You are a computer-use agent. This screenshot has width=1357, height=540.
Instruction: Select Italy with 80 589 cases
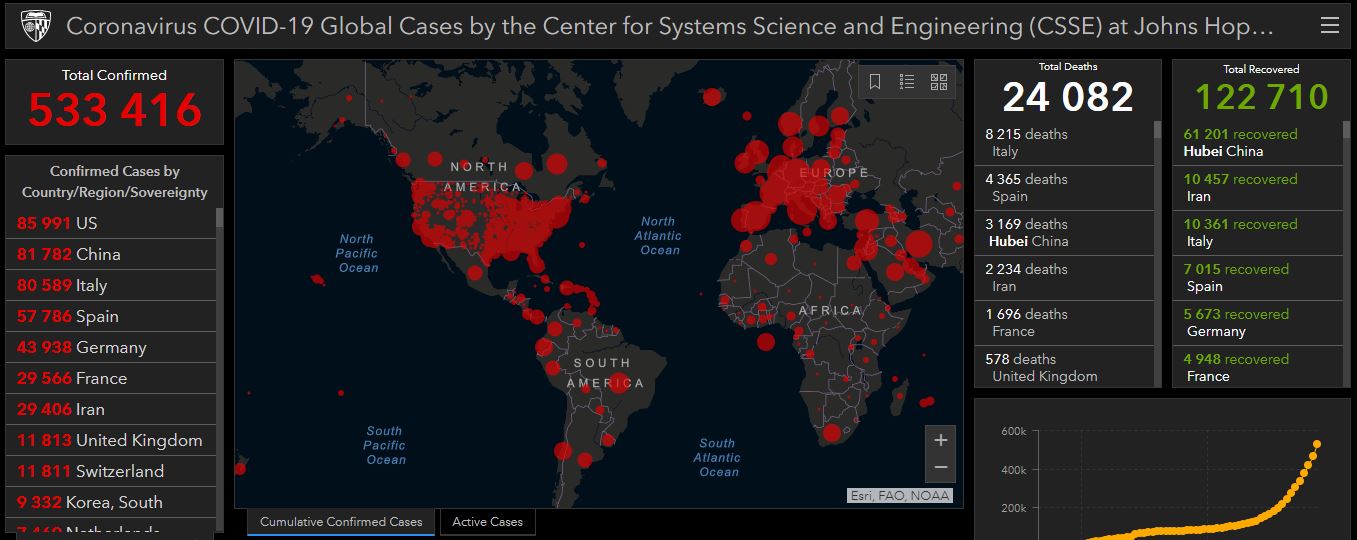point(111,285)
